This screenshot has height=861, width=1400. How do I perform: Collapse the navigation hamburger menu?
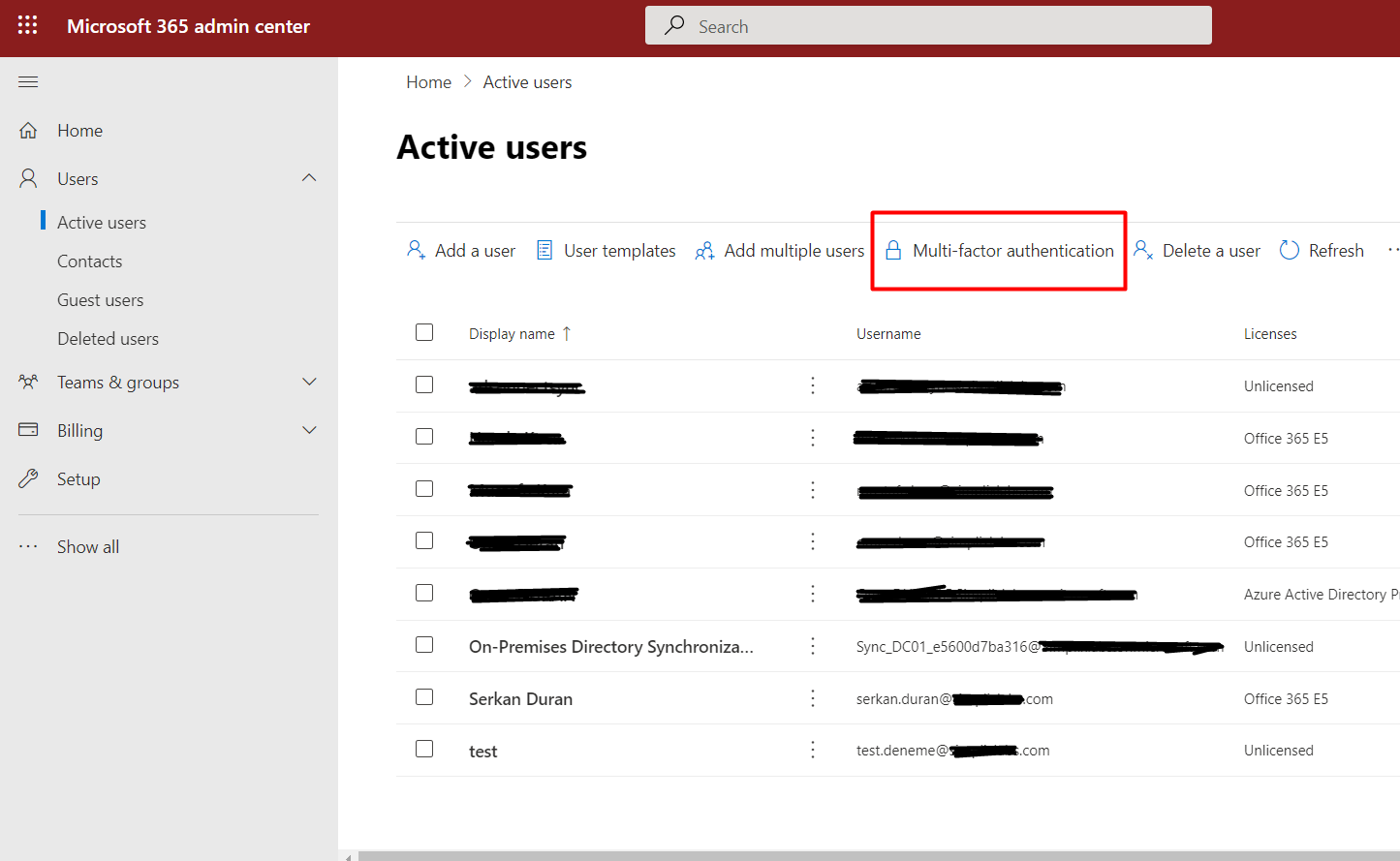click(28, 82)
